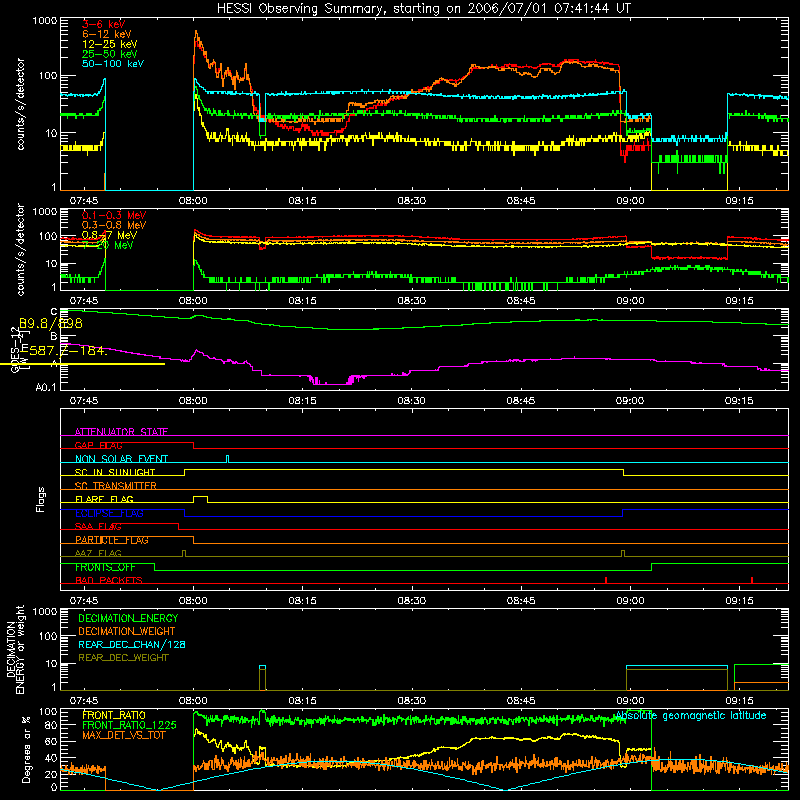
Task: Click the DECIMATION_WEIGHT legend label
Action: tap(127, 631)
